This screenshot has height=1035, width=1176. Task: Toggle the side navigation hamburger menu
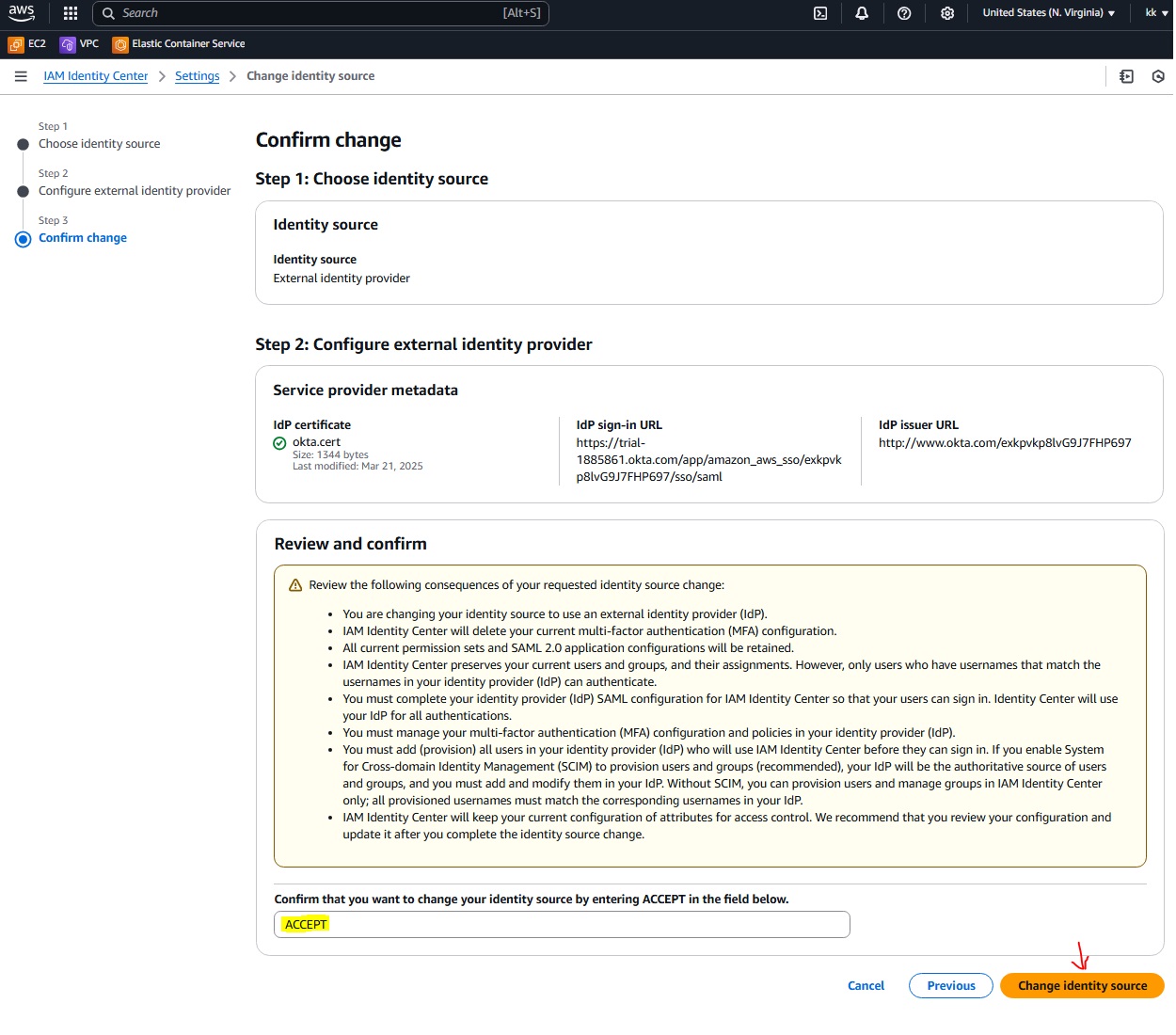coord(21,76)
